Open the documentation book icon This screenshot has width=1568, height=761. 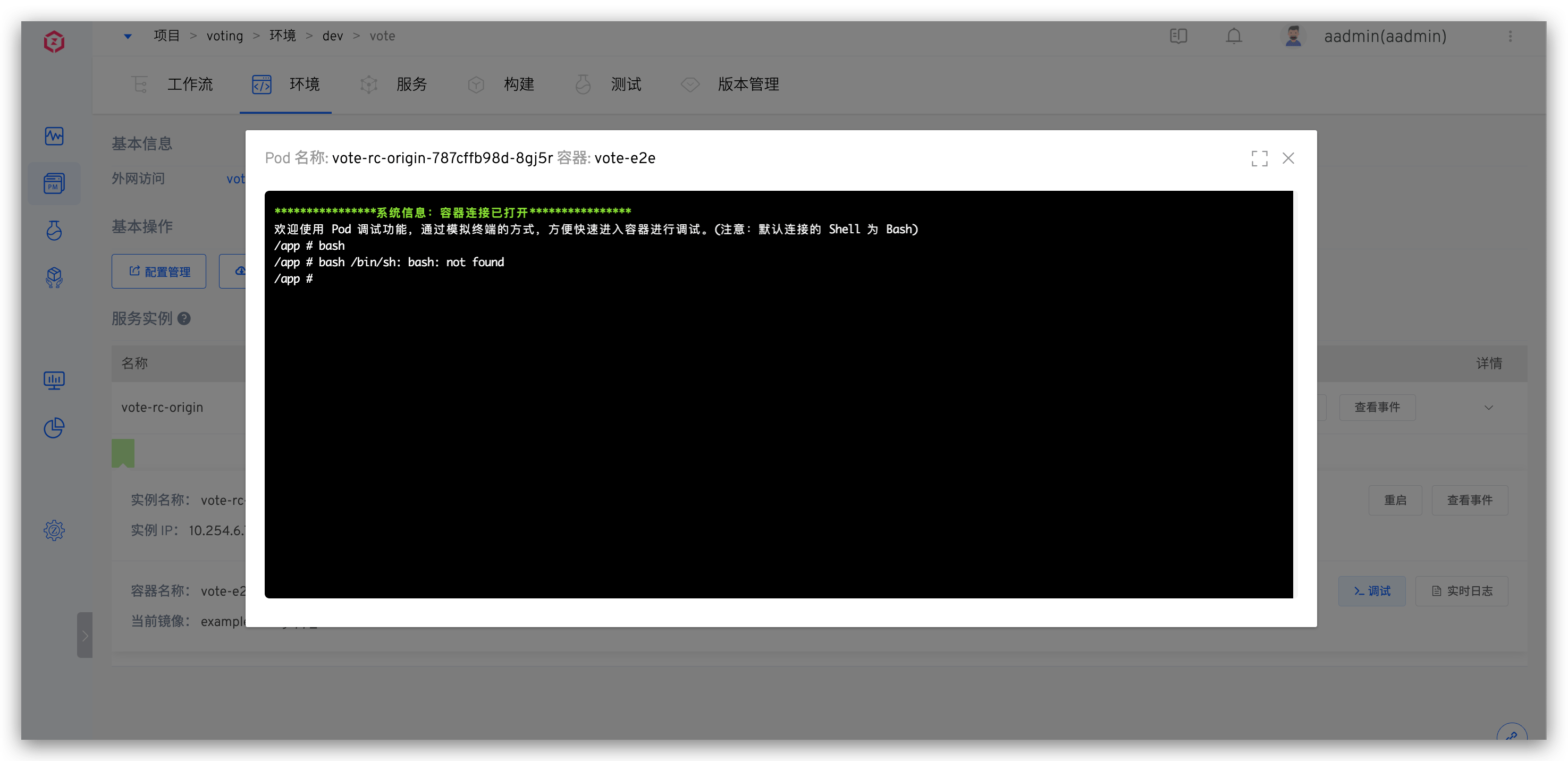pos(1178,36)
